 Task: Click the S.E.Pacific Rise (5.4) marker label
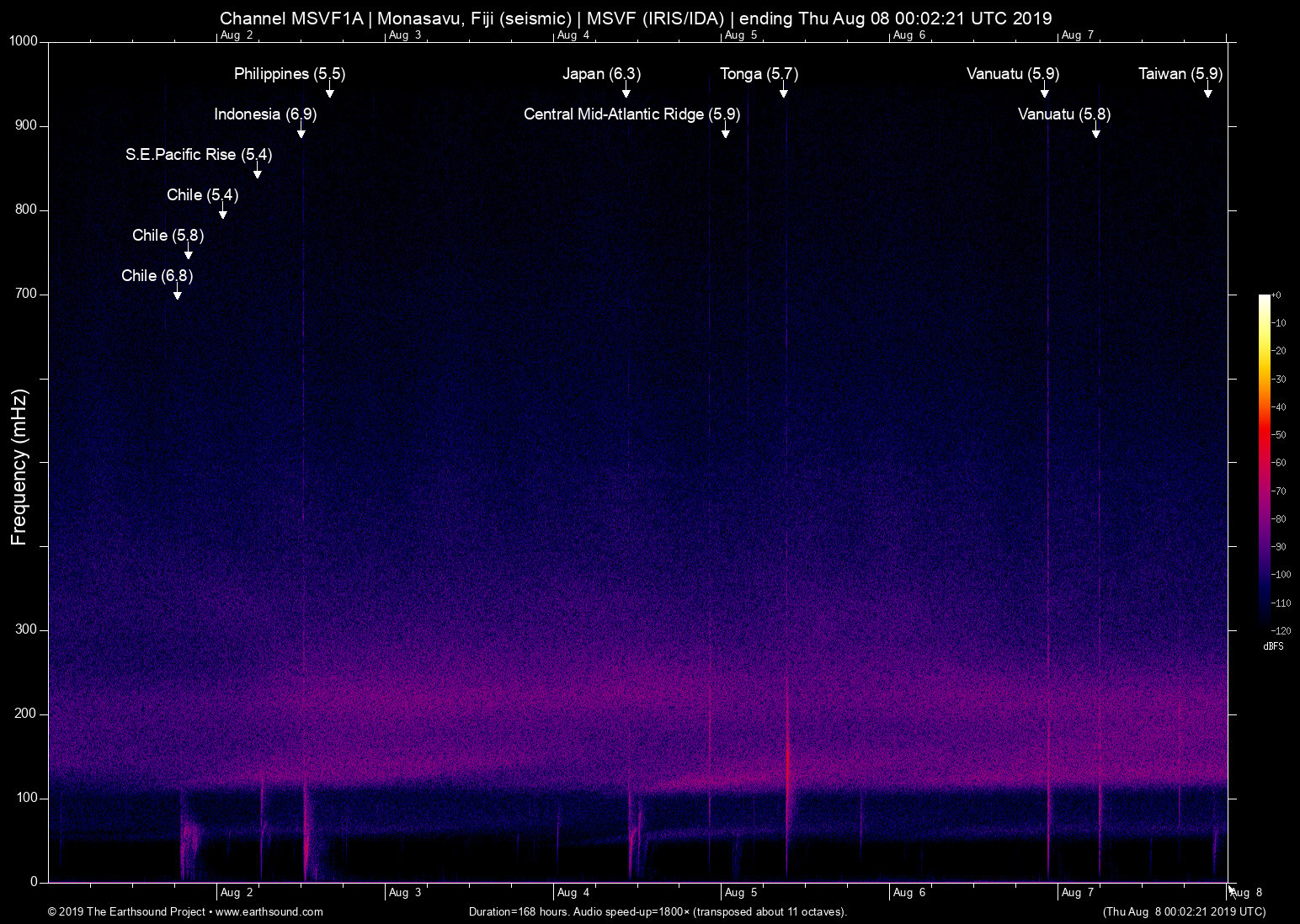(x=199, y=155)
